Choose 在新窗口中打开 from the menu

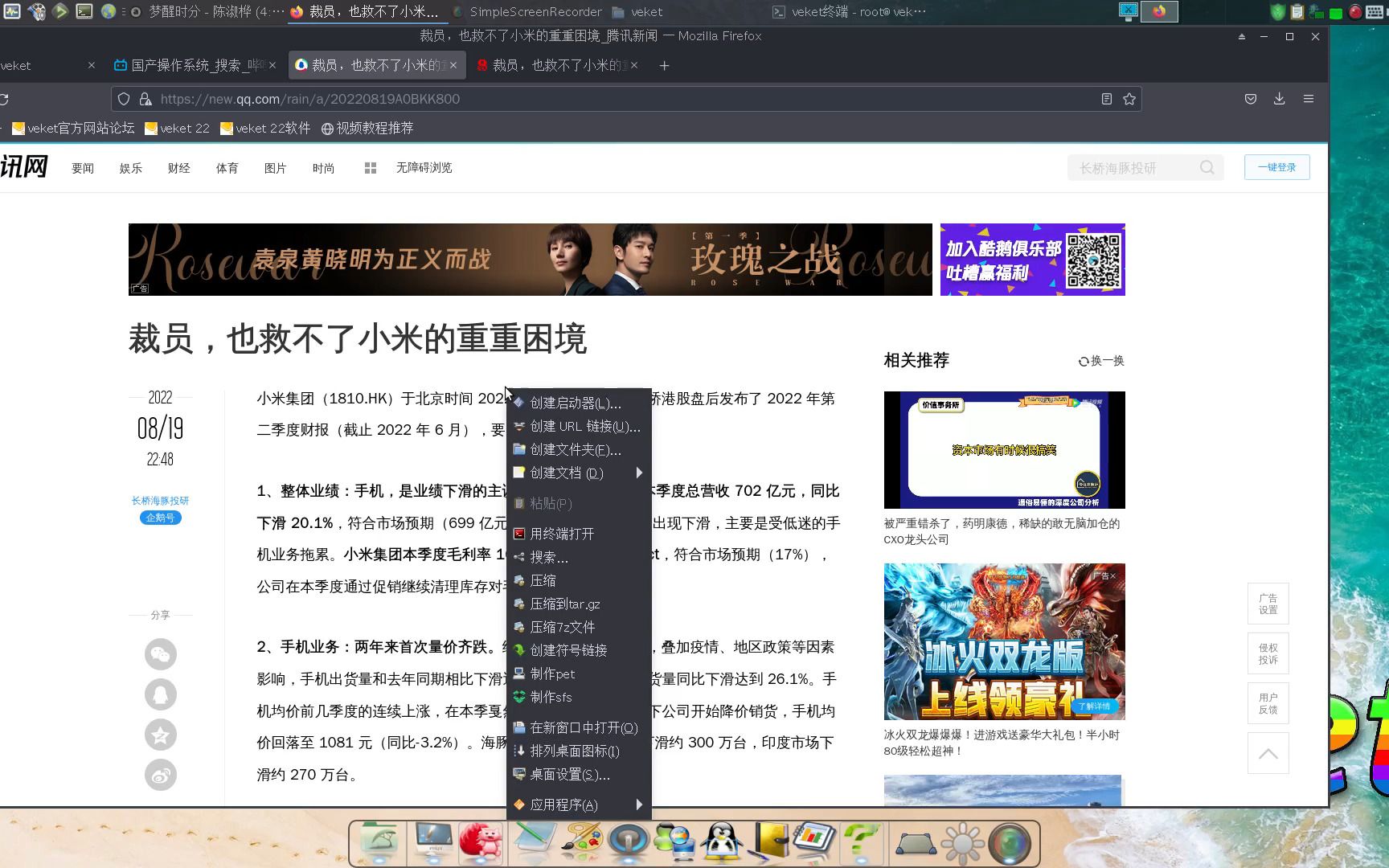pos(579,728)
